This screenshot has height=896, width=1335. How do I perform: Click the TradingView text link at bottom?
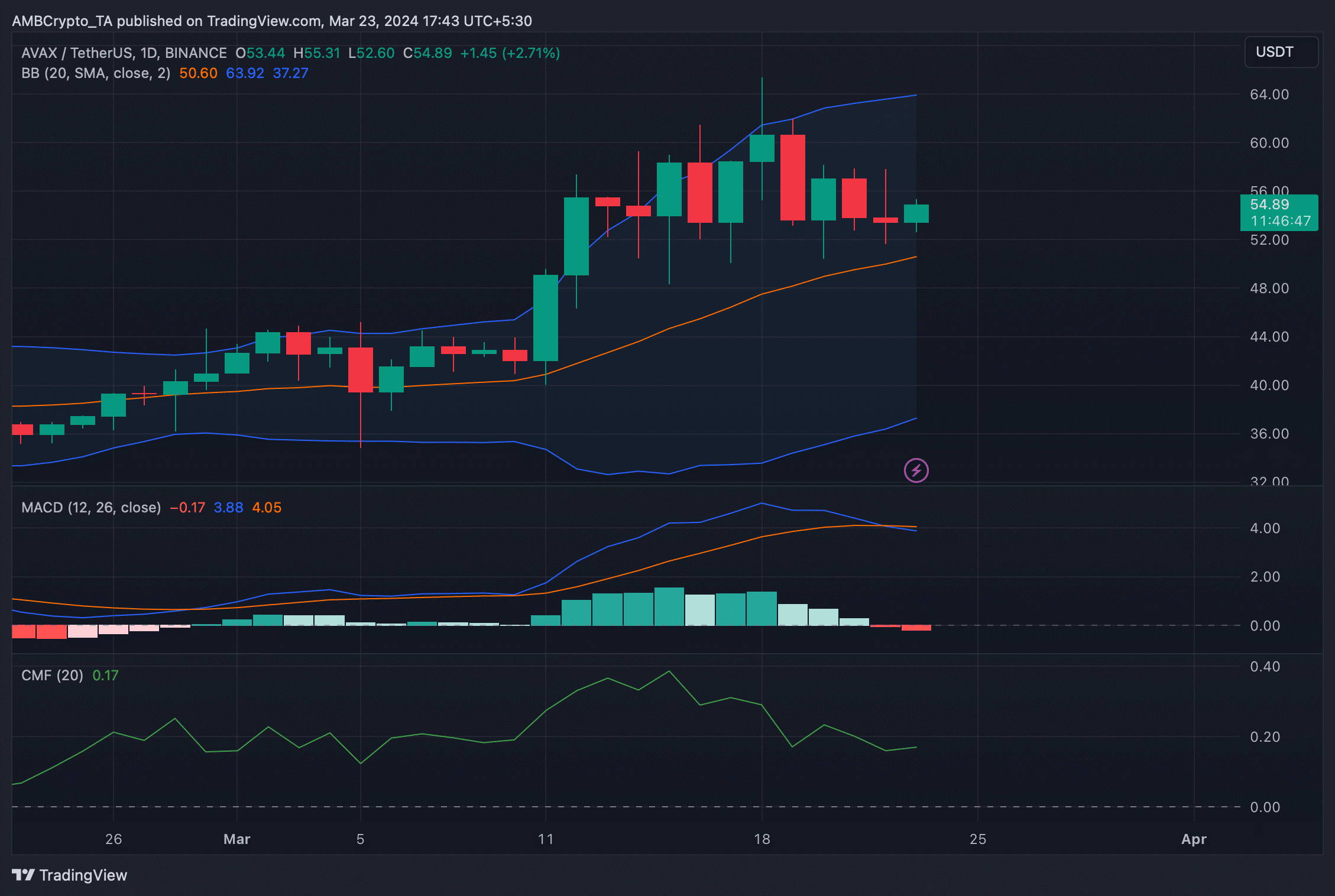coord(83,875)
